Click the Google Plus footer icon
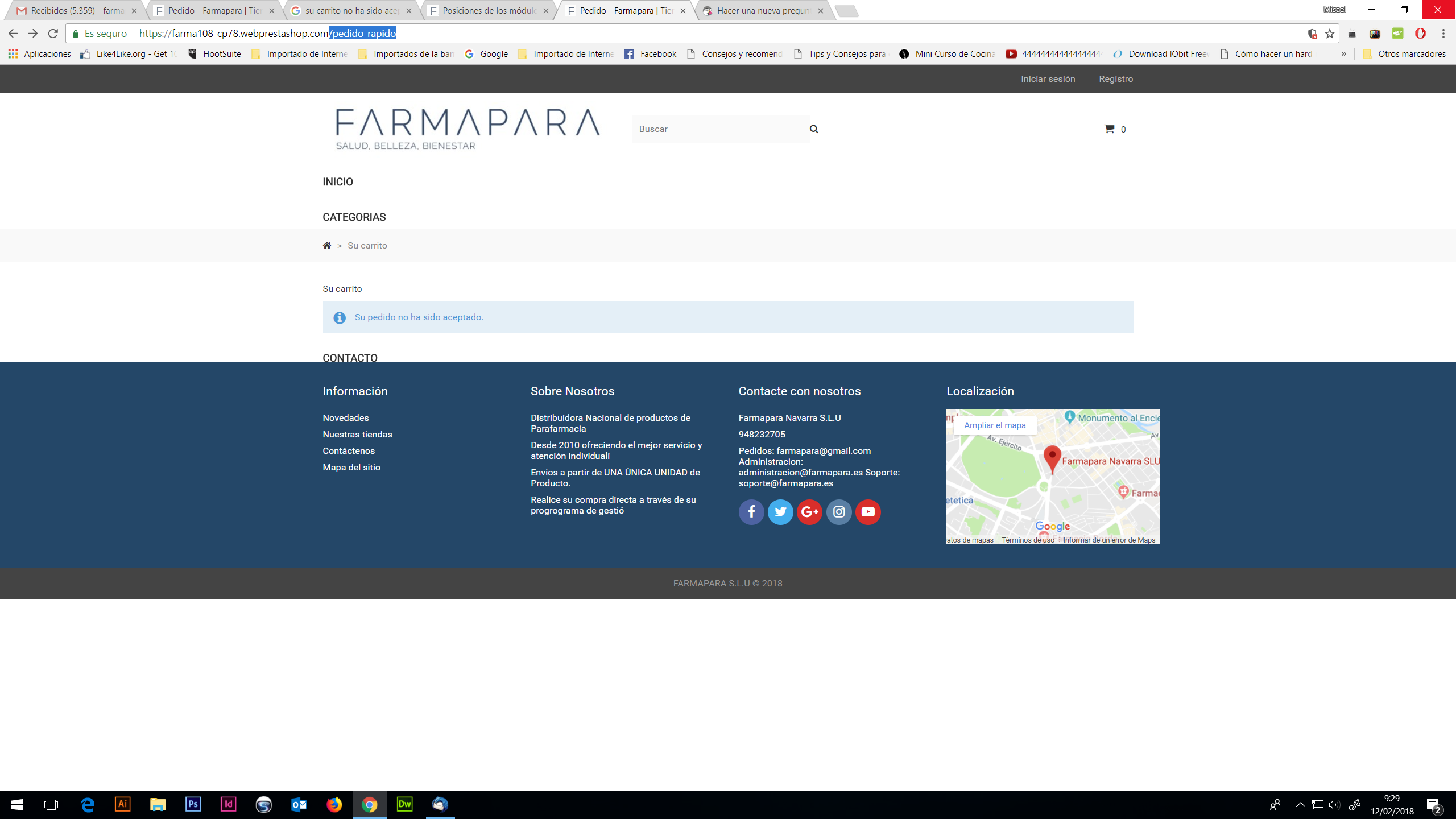Image resolution: width=1456 pixels, height=819 pixels. (x=809, y=512)
